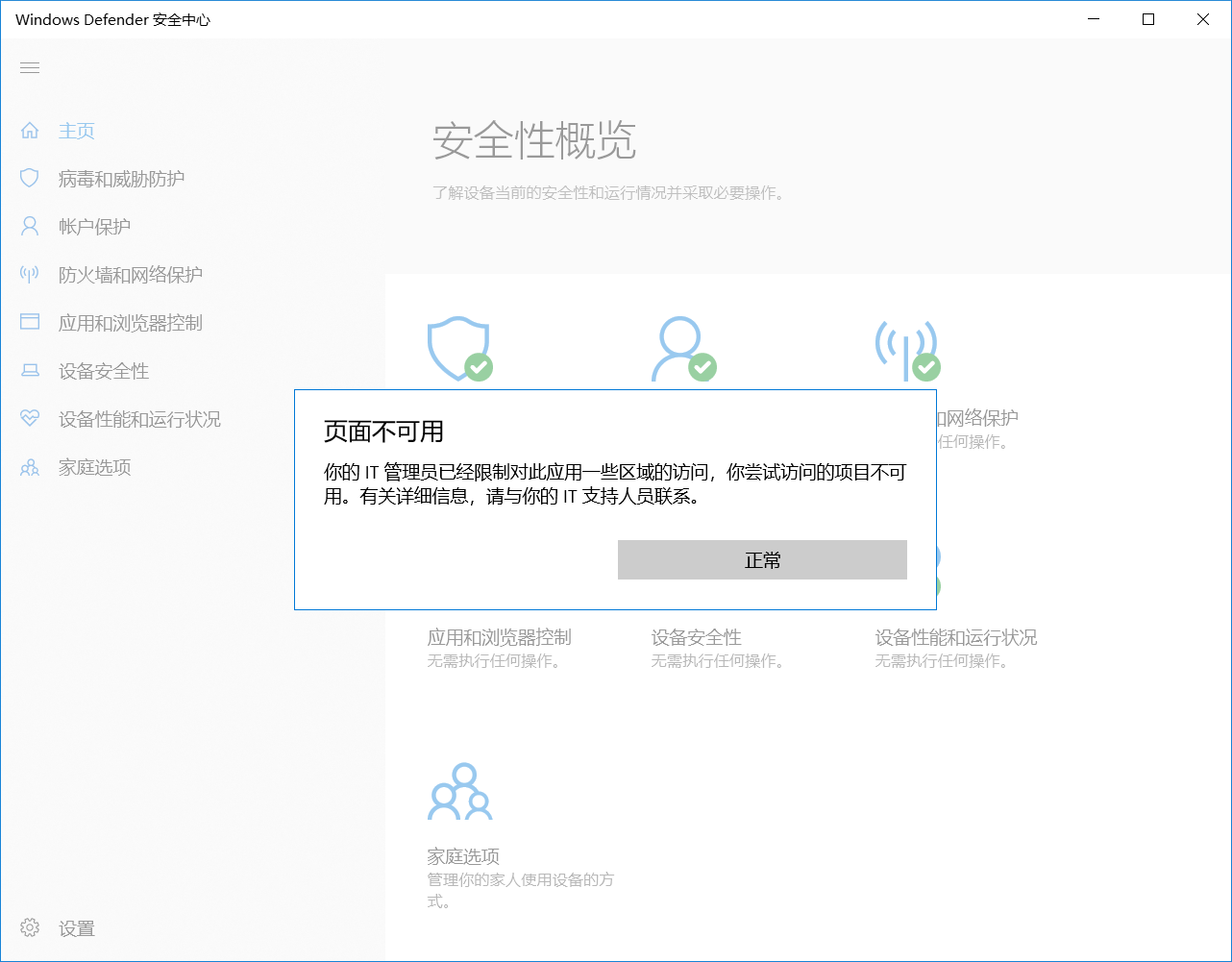Click the person icon beside 帐户保护
The image size is (1232, 962).
tap(30, 227)
